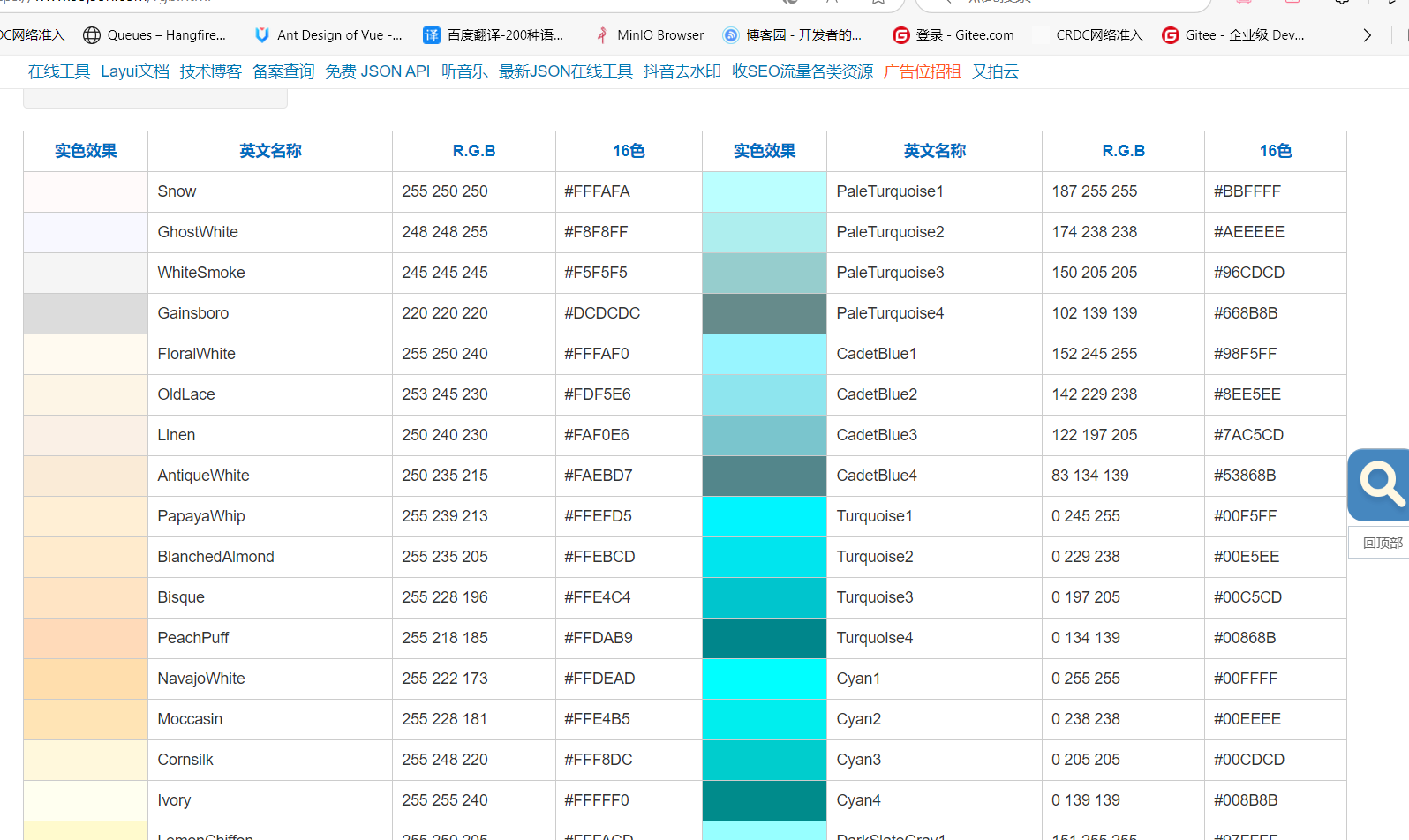Open the Gitee - 企业级 DevOps bookmark
1409x840 pixels.
1233,35
